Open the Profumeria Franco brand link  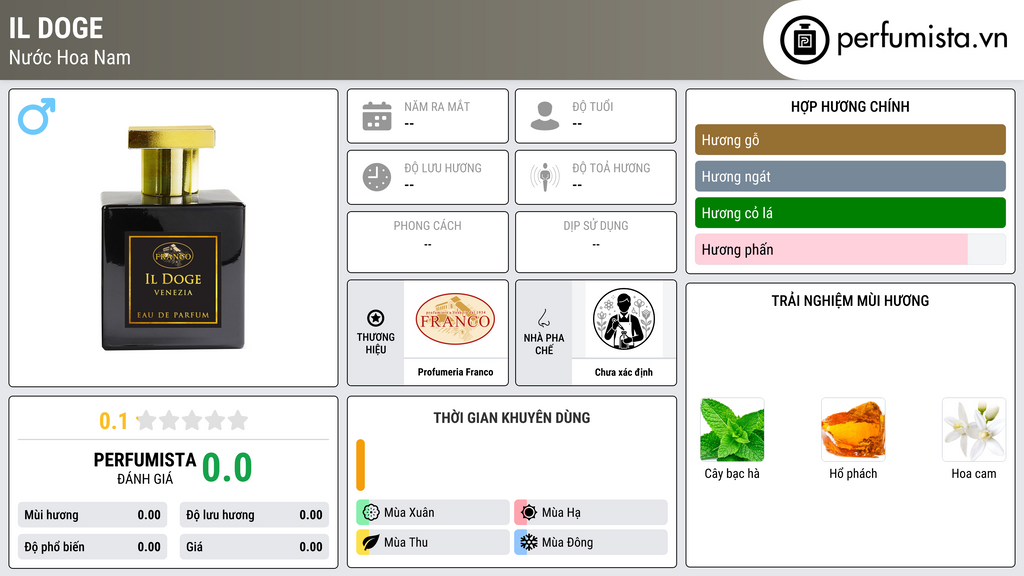pyautogui.click(x=455, y=372)
